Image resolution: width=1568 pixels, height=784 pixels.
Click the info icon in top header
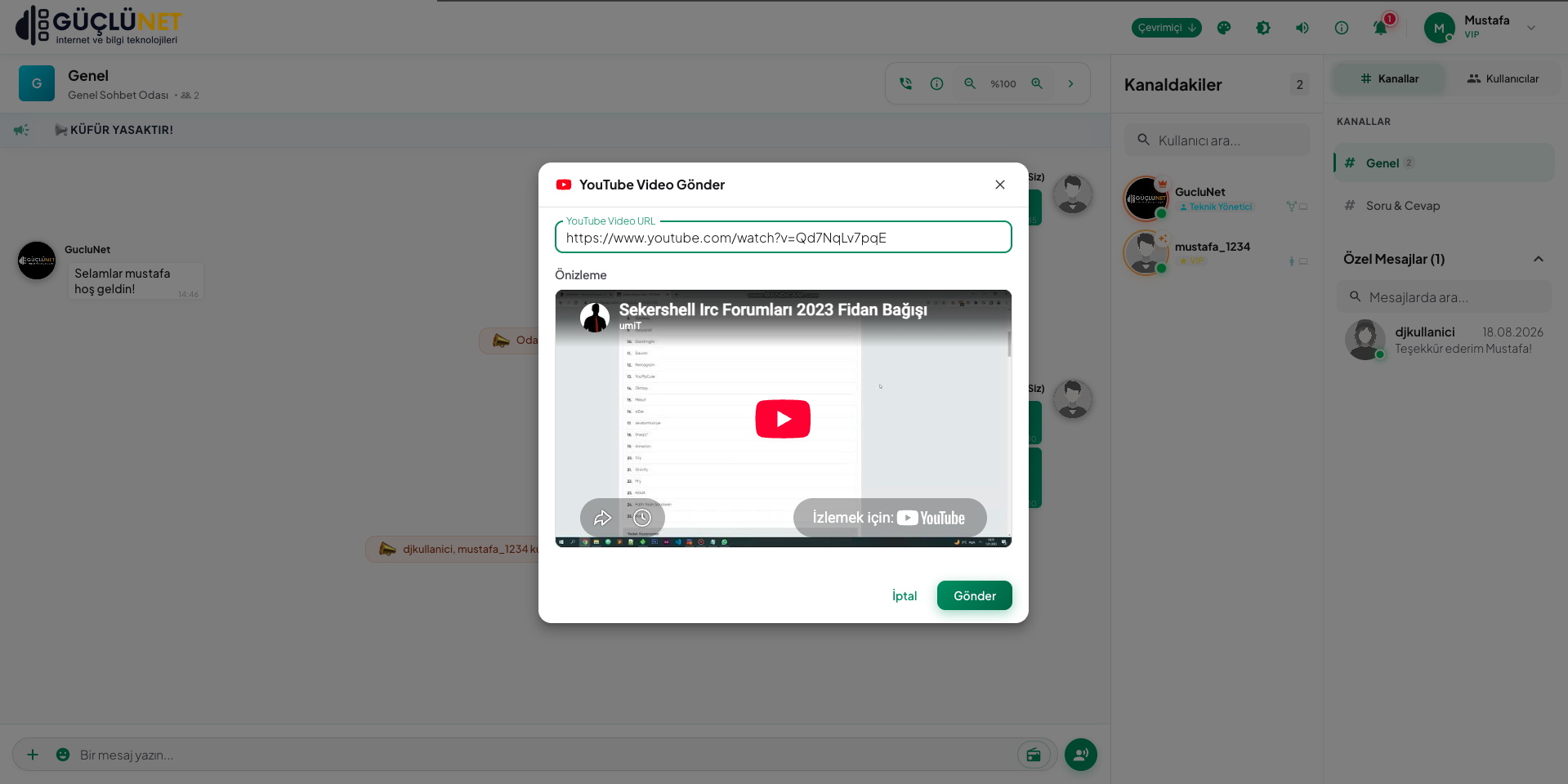click(x=1341, y=28)
